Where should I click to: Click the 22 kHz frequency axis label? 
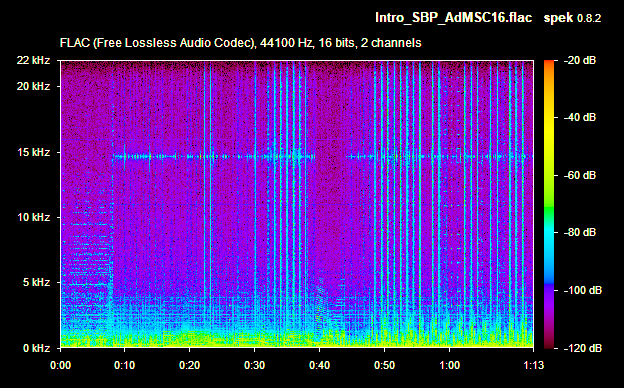tap(33, 60)
